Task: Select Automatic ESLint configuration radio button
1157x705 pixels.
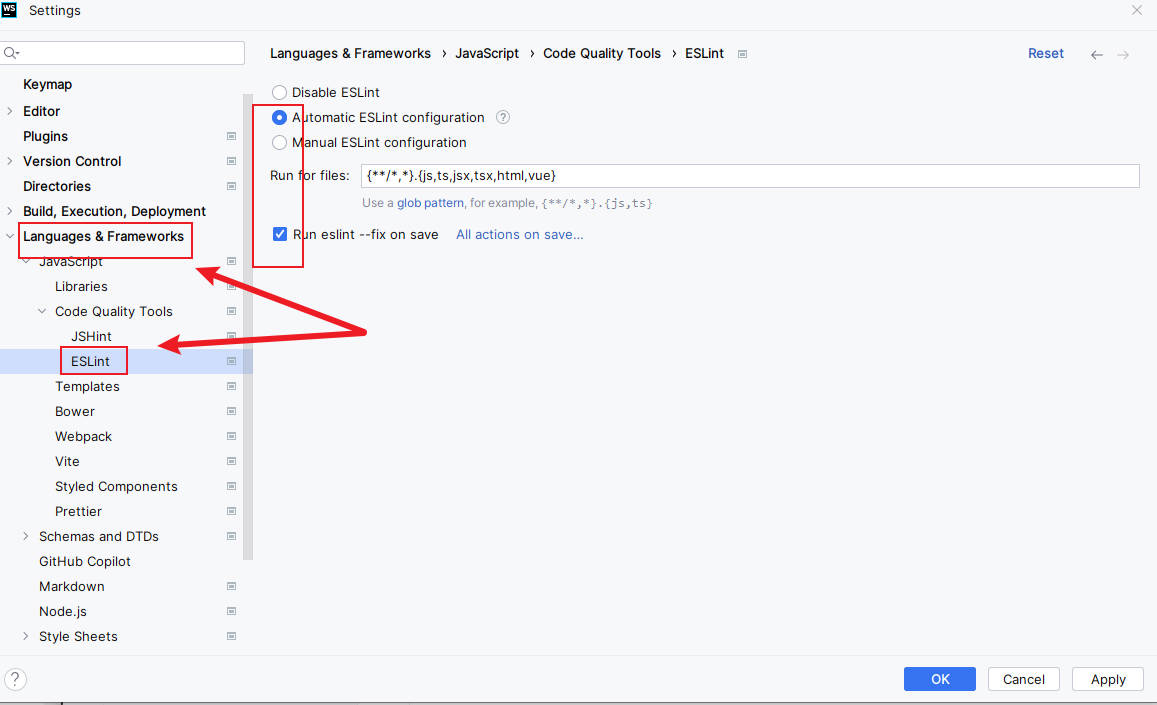Action: (279, 117)
